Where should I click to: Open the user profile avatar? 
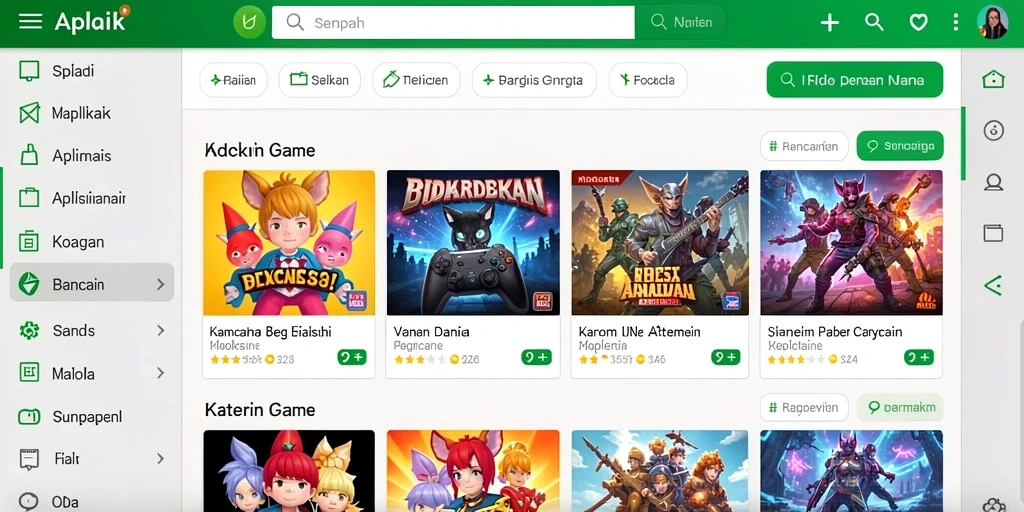coord(992,22)
